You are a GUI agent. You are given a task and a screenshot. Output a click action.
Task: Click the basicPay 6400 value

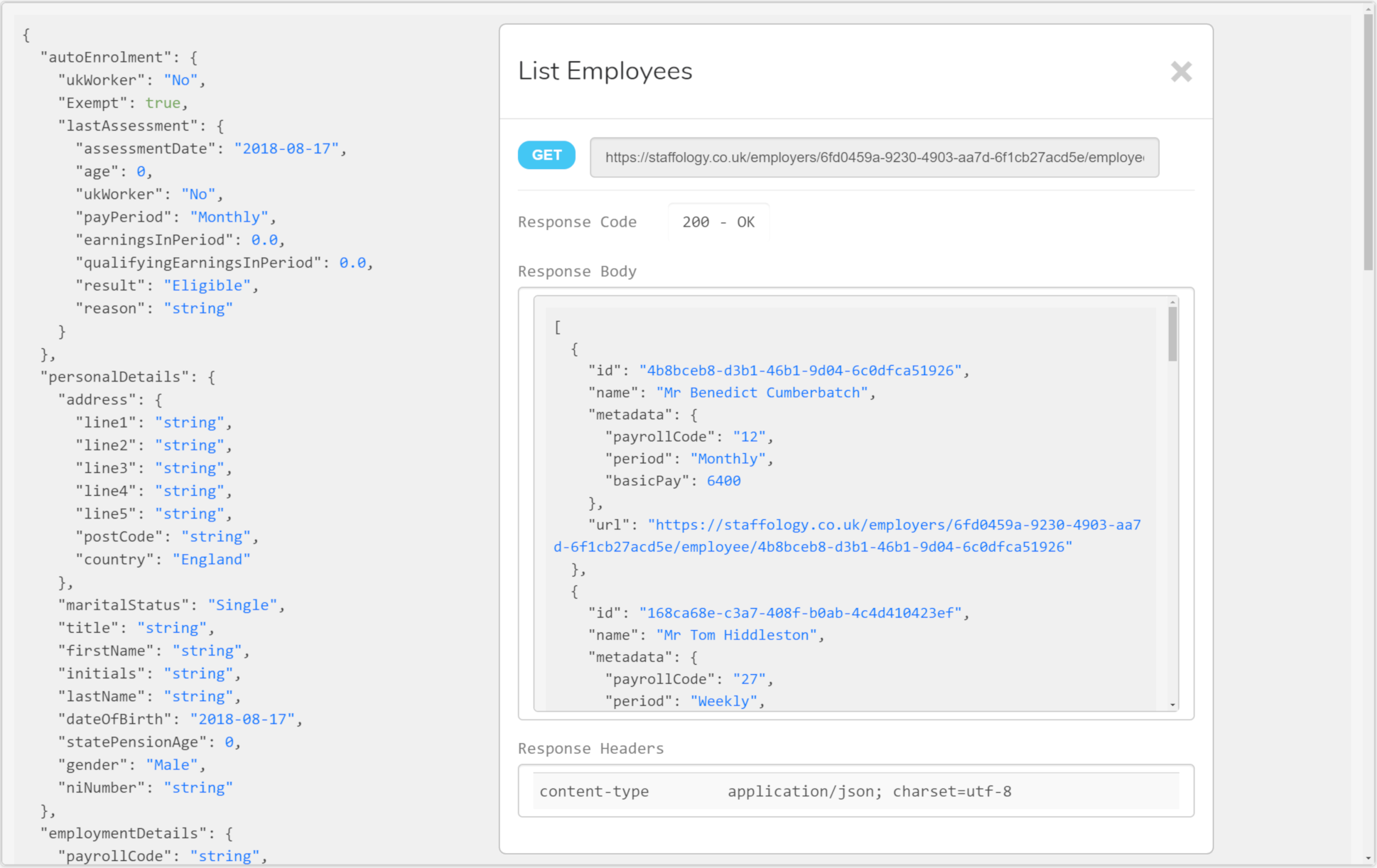coord(723,481)
